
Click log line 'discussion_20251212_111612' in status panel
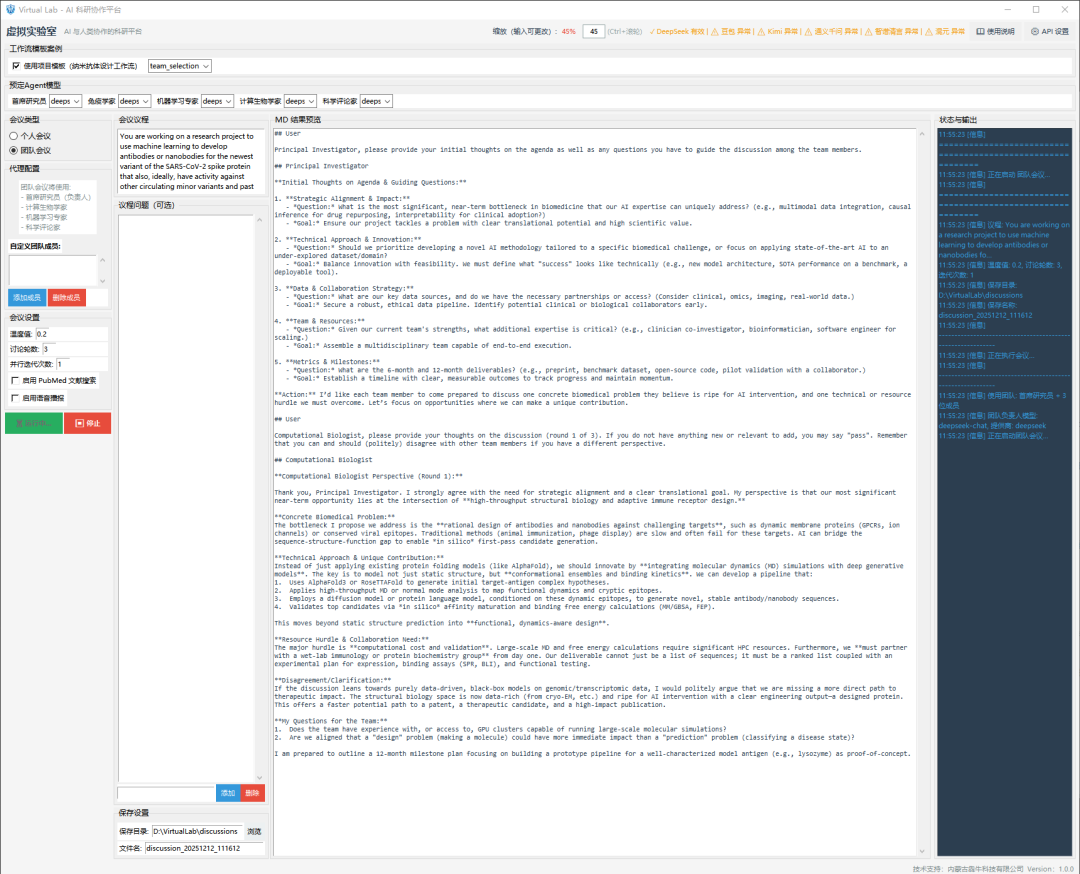coord(985,315)
